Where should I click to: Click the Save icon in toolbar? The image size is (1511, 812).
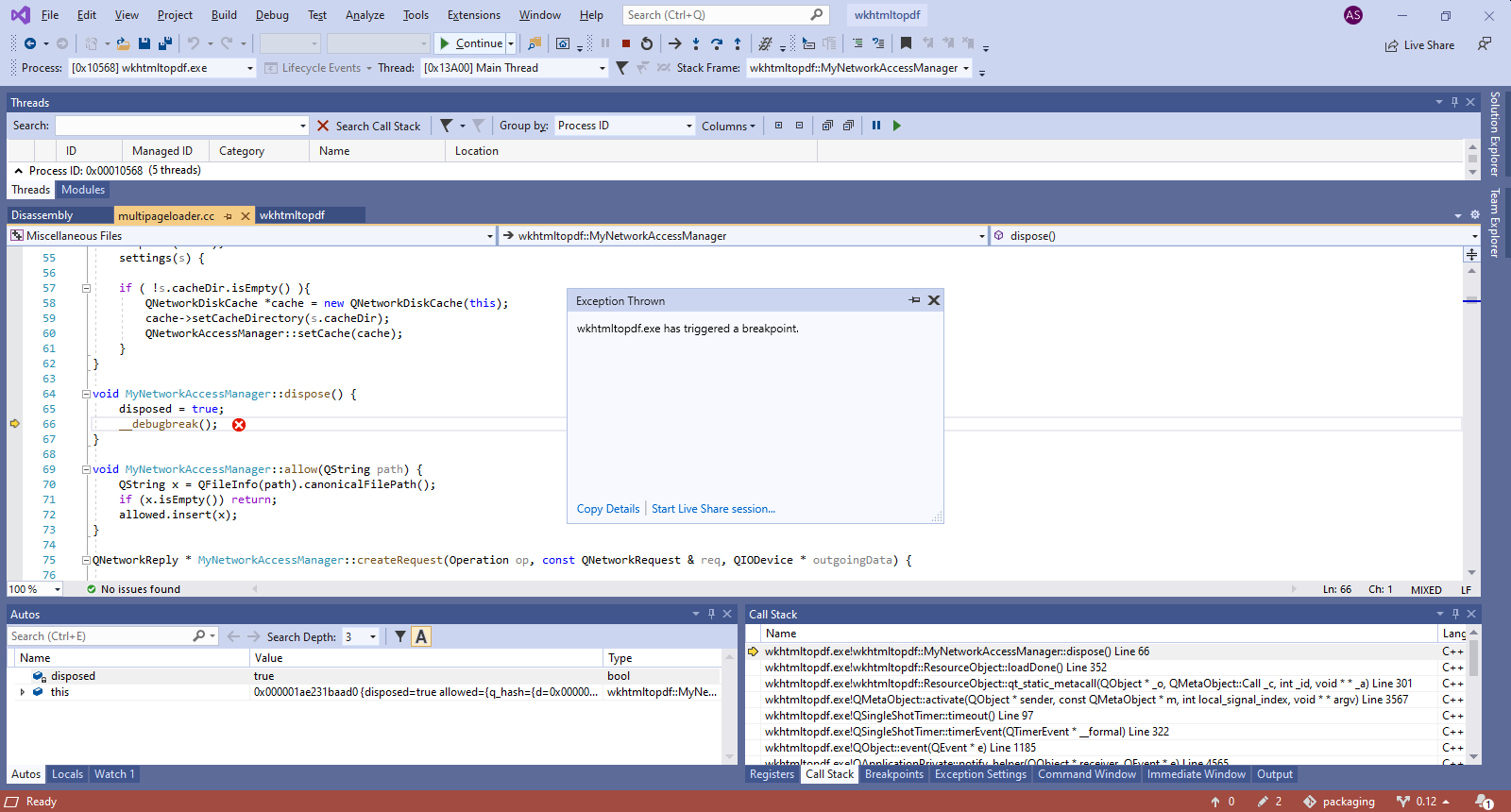[x=144, y=43]
